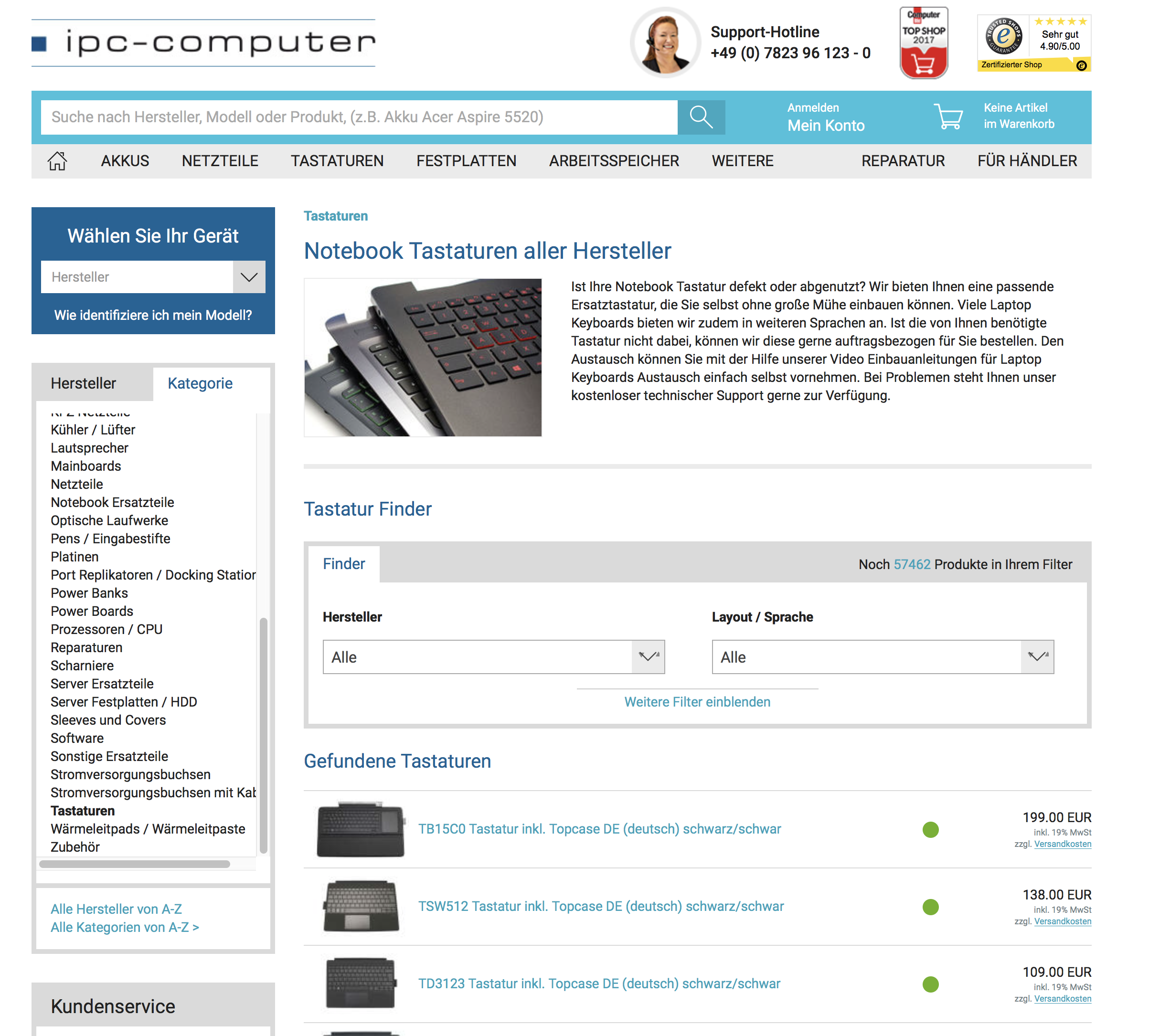This screenshot has width=1149, height=1036.
Task: Switch to the Hersteller sidebar tab
Action: tap(95, 383)
